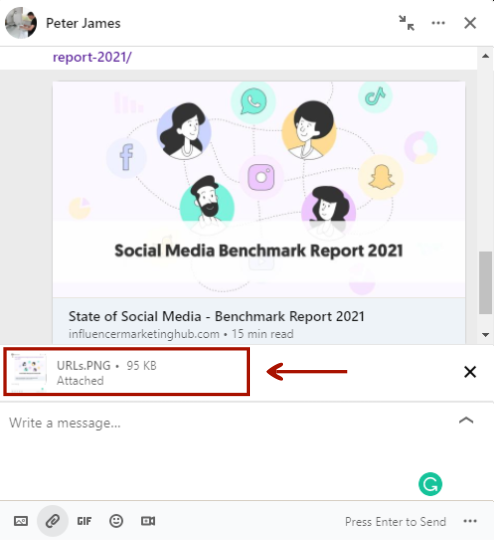Click the report-2021/ link
The image size is (494, 540).
tap(92, 57)
